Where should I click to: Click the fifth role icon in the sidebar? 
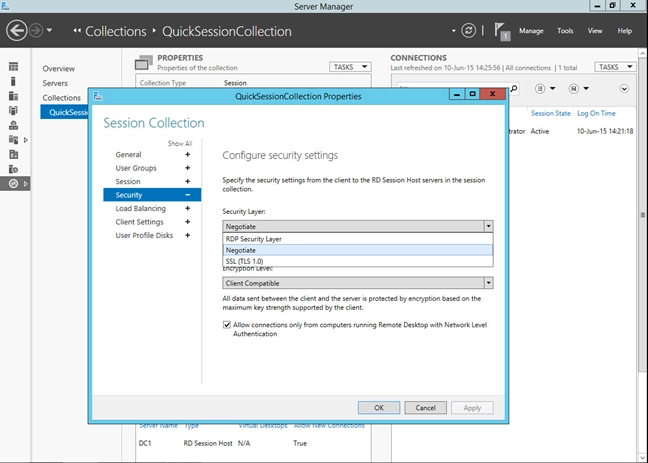[13, 125]
